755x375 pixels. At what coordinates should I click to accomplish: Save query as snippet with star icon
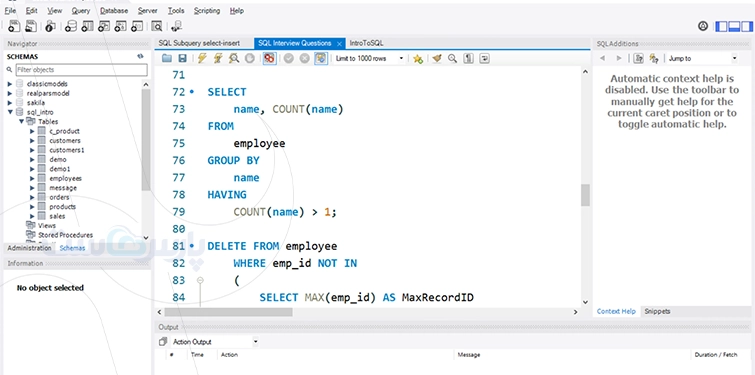tap(418, 59)
